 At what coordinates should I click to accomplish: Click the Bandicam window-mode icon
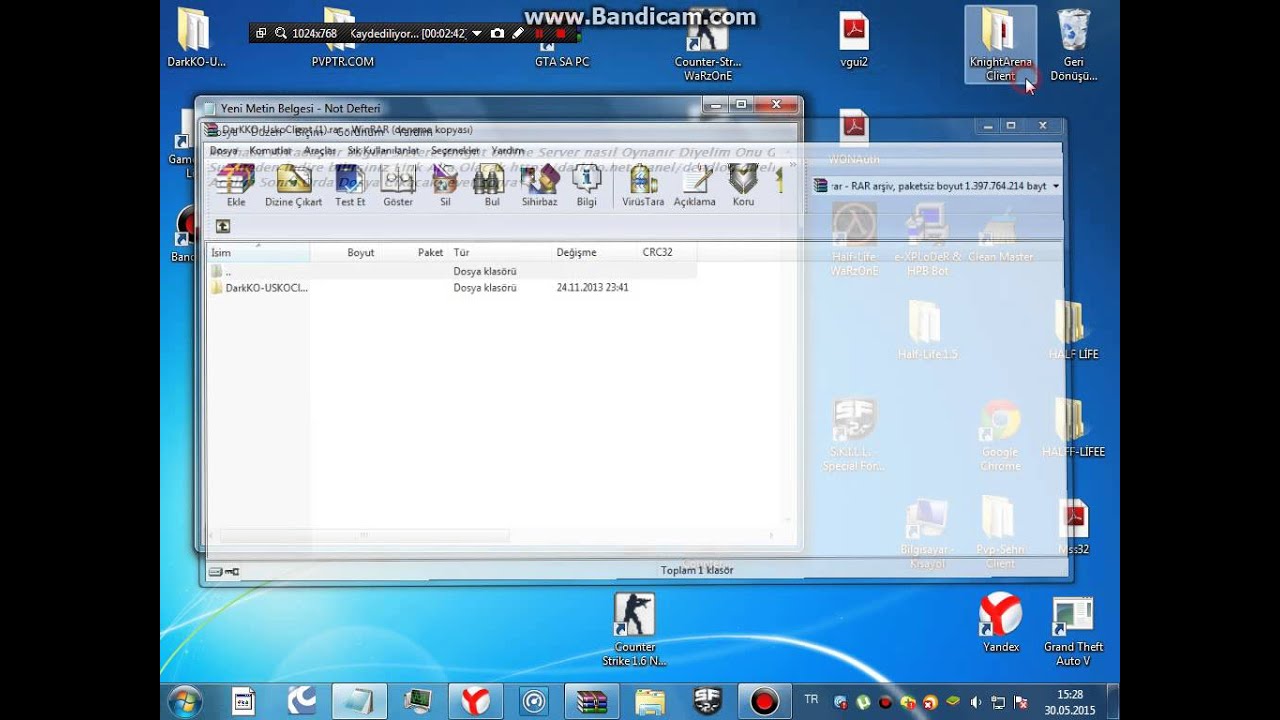(x=261, y=34)
